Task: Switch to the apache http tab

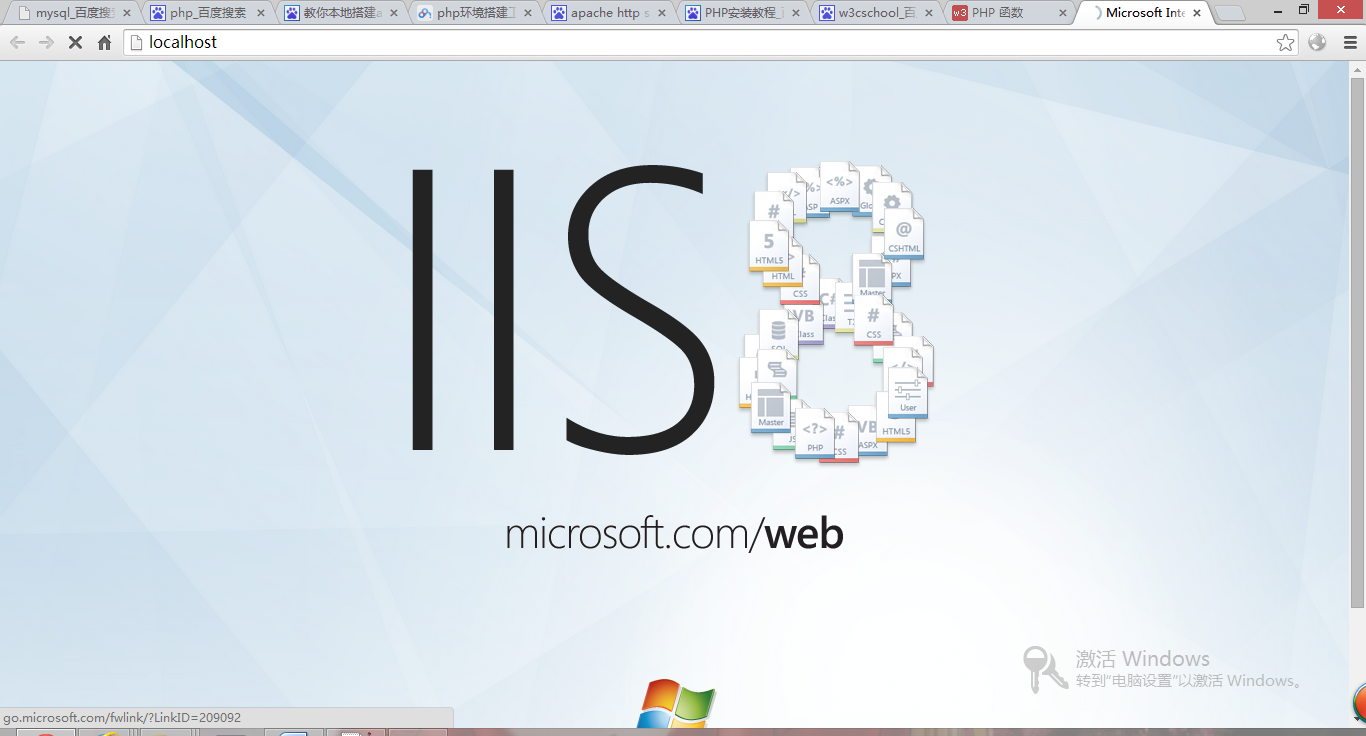Action: 609,13
